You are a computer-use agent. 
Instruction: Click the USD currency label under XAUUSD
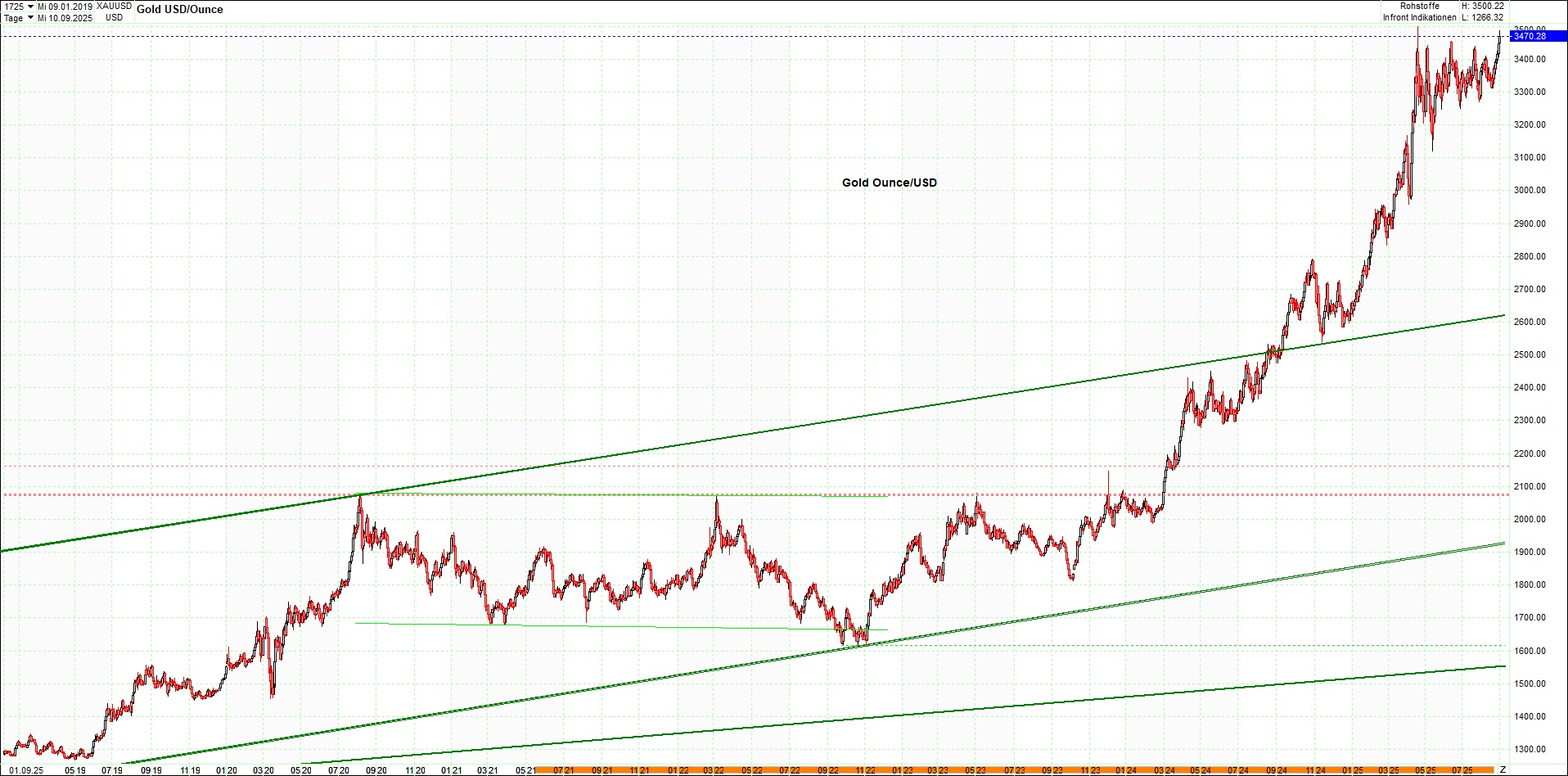tap(114, 18)
